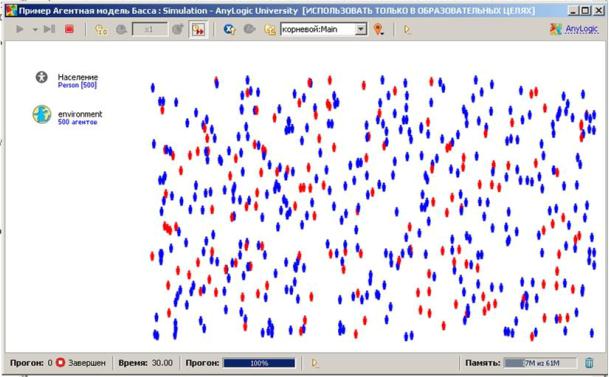The image size is (609, 377).
Task: Click the Run (play) simulation button
Action: (20, 29)
